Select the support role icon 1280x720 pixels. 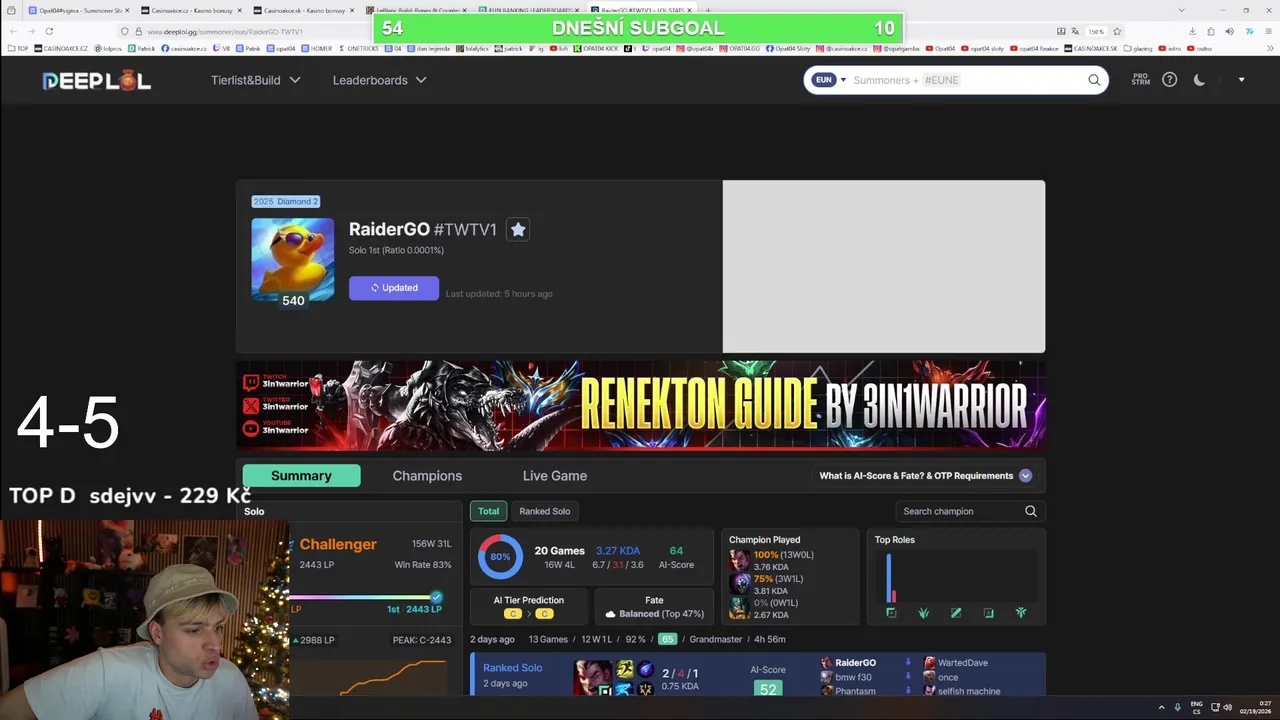[x=1021, y=613]
